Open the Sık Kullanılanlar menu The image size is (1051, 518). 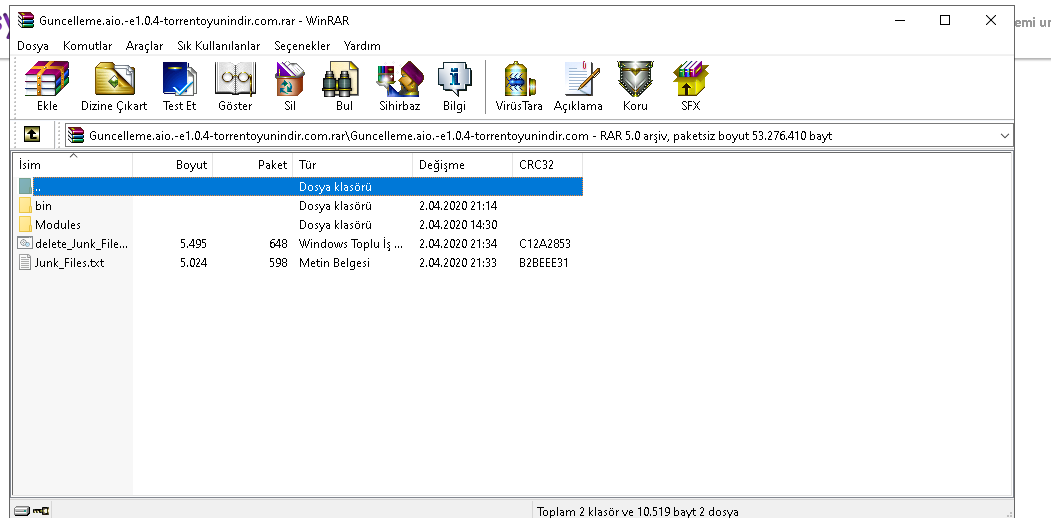click(x=219, y=46)
